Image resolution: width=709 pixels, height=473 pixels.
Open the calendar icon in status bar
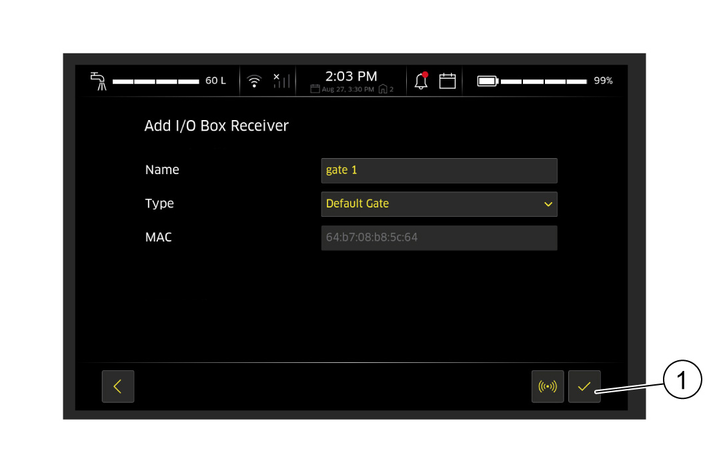[447, 81]
